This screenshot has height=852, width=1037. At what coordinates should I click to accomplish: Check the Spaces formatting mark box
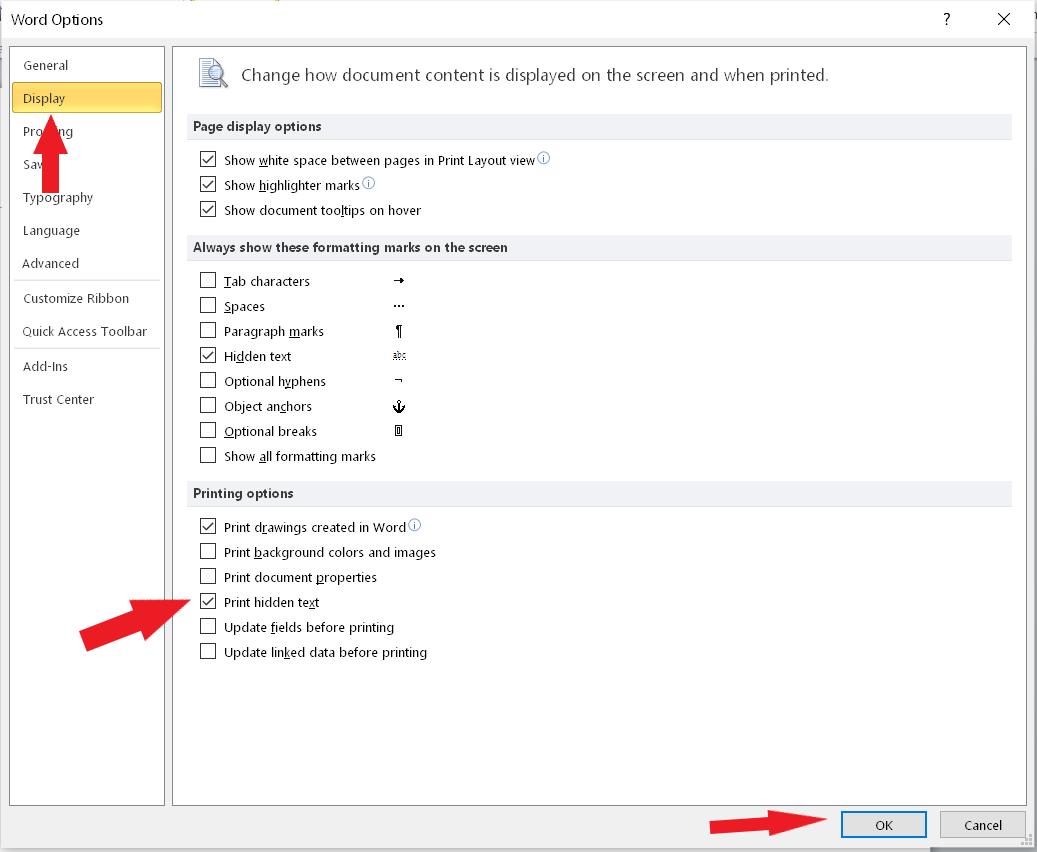pos(208,306)
